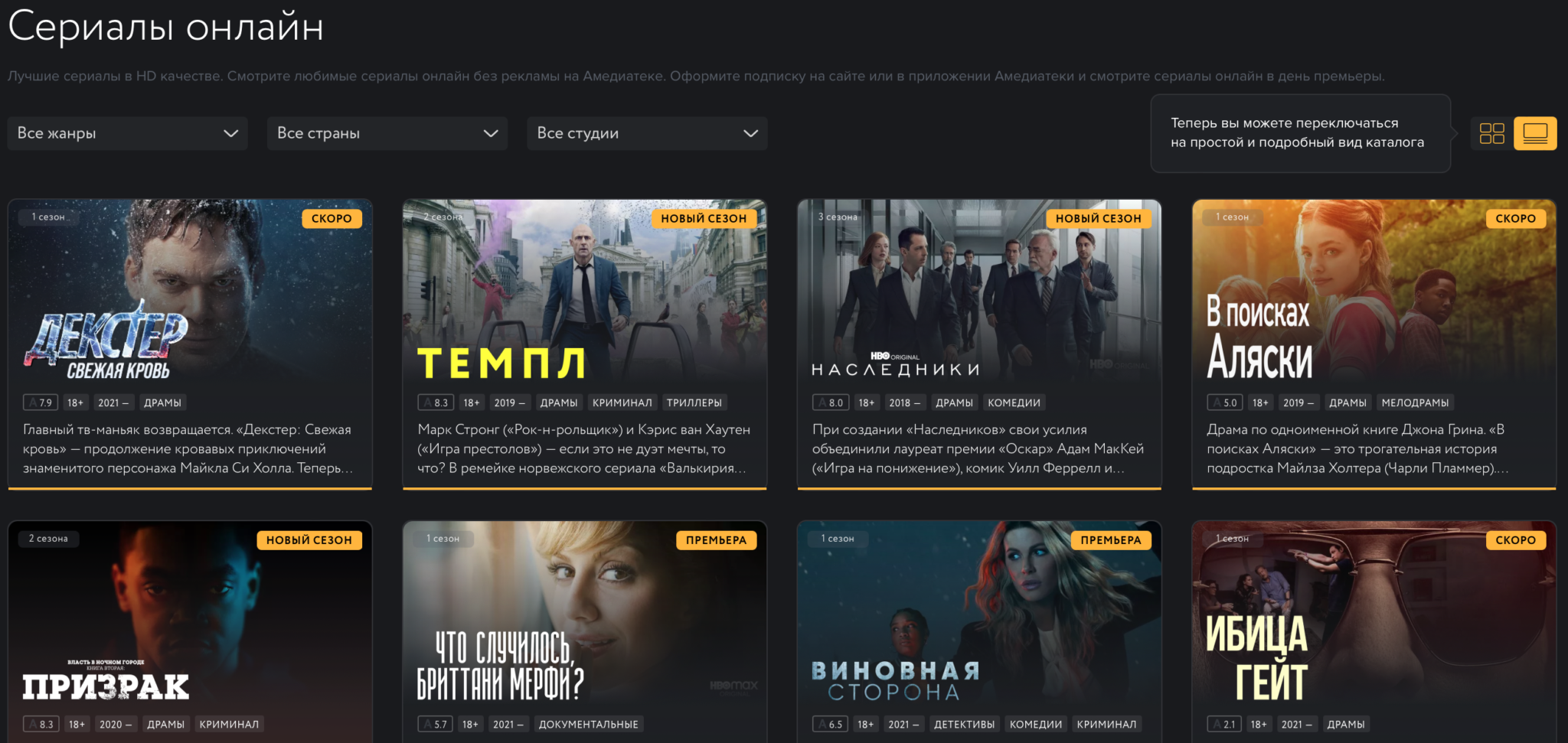Image resolution: width=1568 pixels, height=743 pixels.
Task: Open the Призрак series card
Action: 190,632
